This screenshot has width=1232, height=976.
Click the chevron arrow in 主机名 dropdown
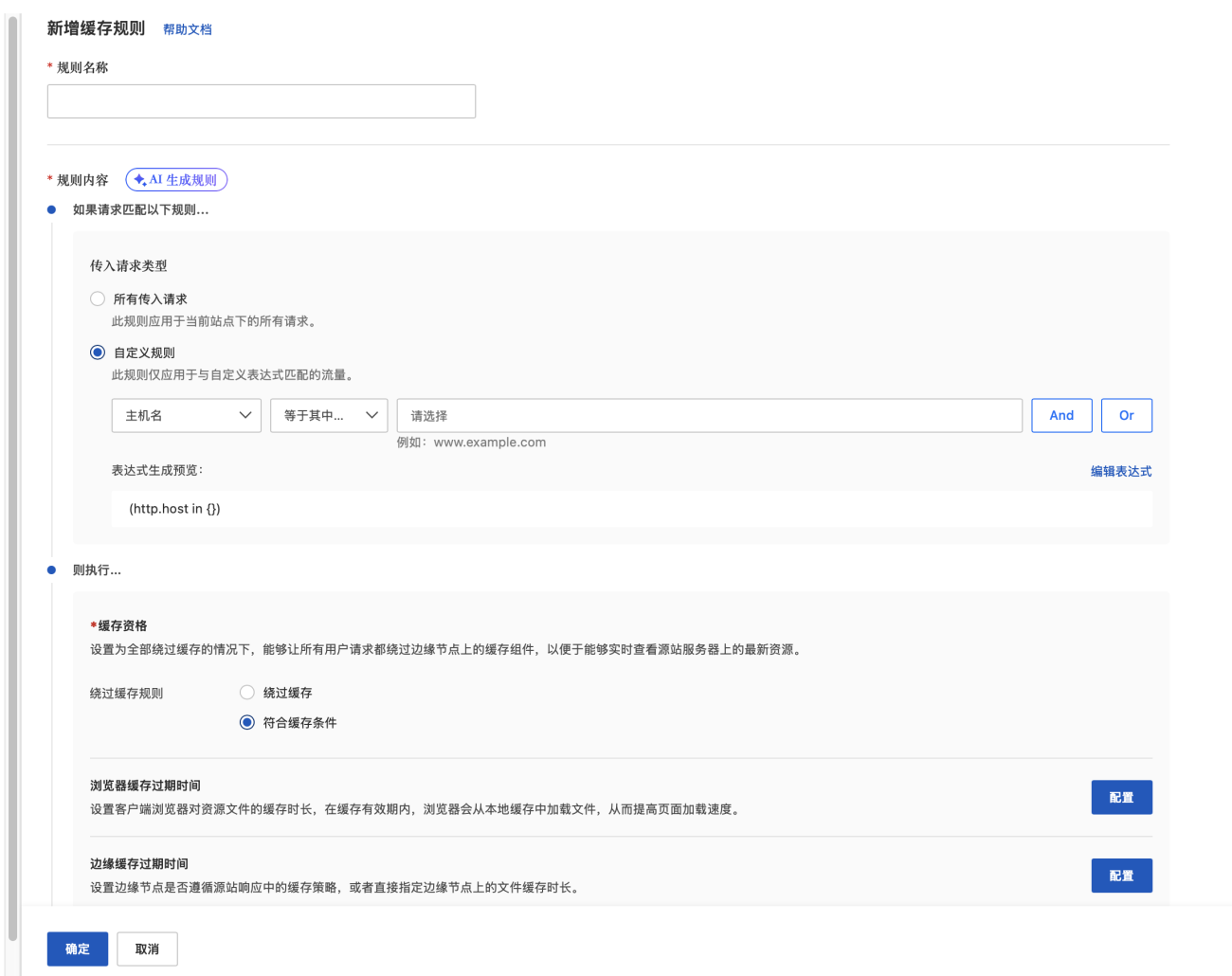(x=245, y=416)
